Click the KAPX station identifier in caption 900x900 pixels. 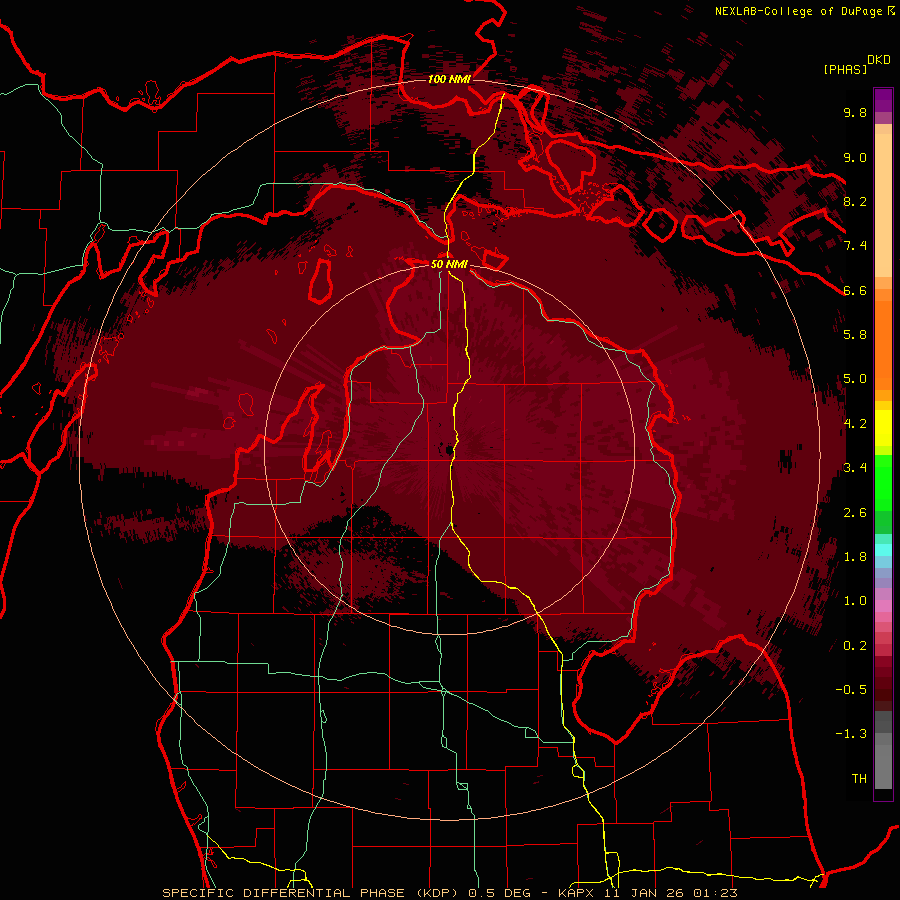(576, 893)
